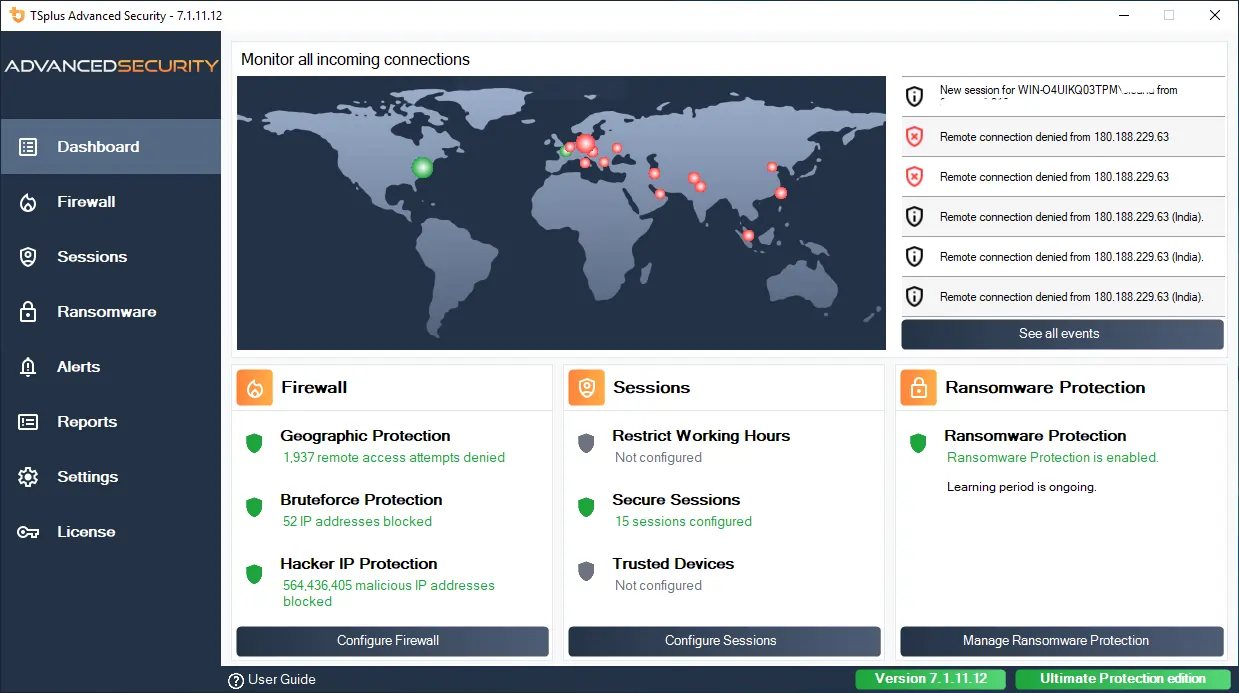Click the green shield beside Geographic Protection
This screenshot has width=1239, height=693.
coord(254,443)
